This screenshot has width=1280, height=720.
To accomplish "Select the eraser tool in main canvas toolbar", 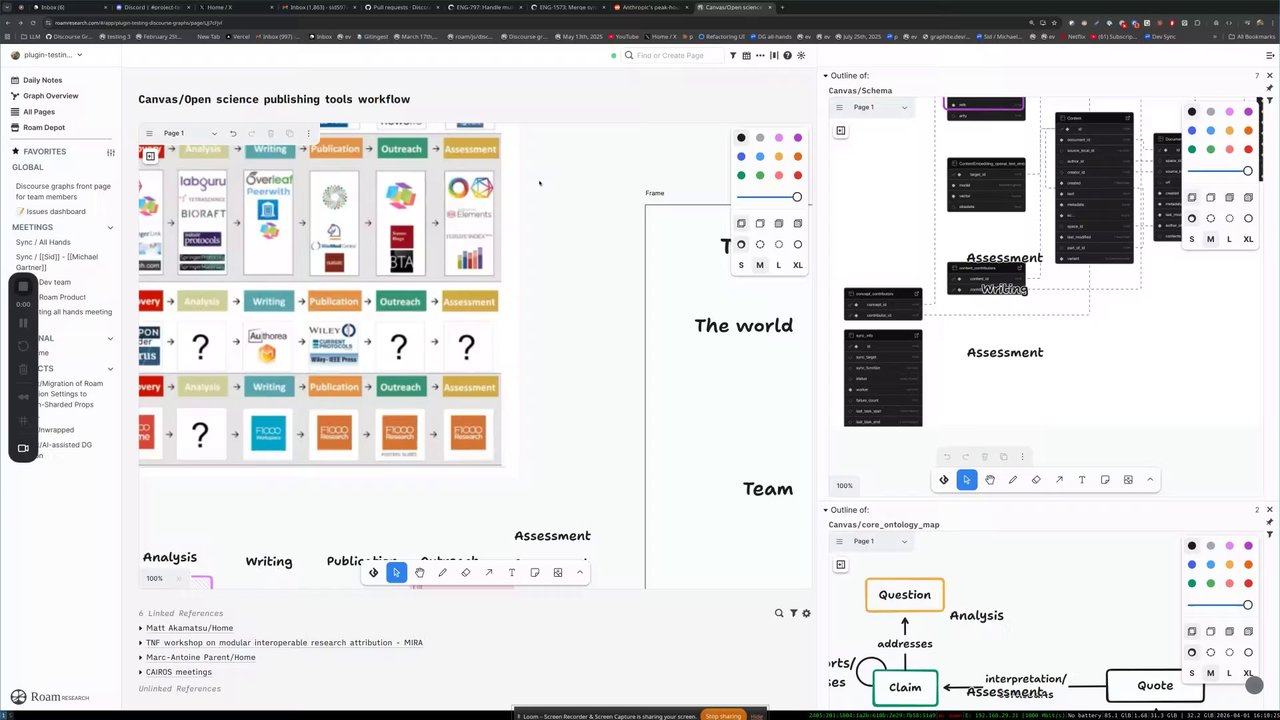I will pyautogui.click(x=465, y=573).
